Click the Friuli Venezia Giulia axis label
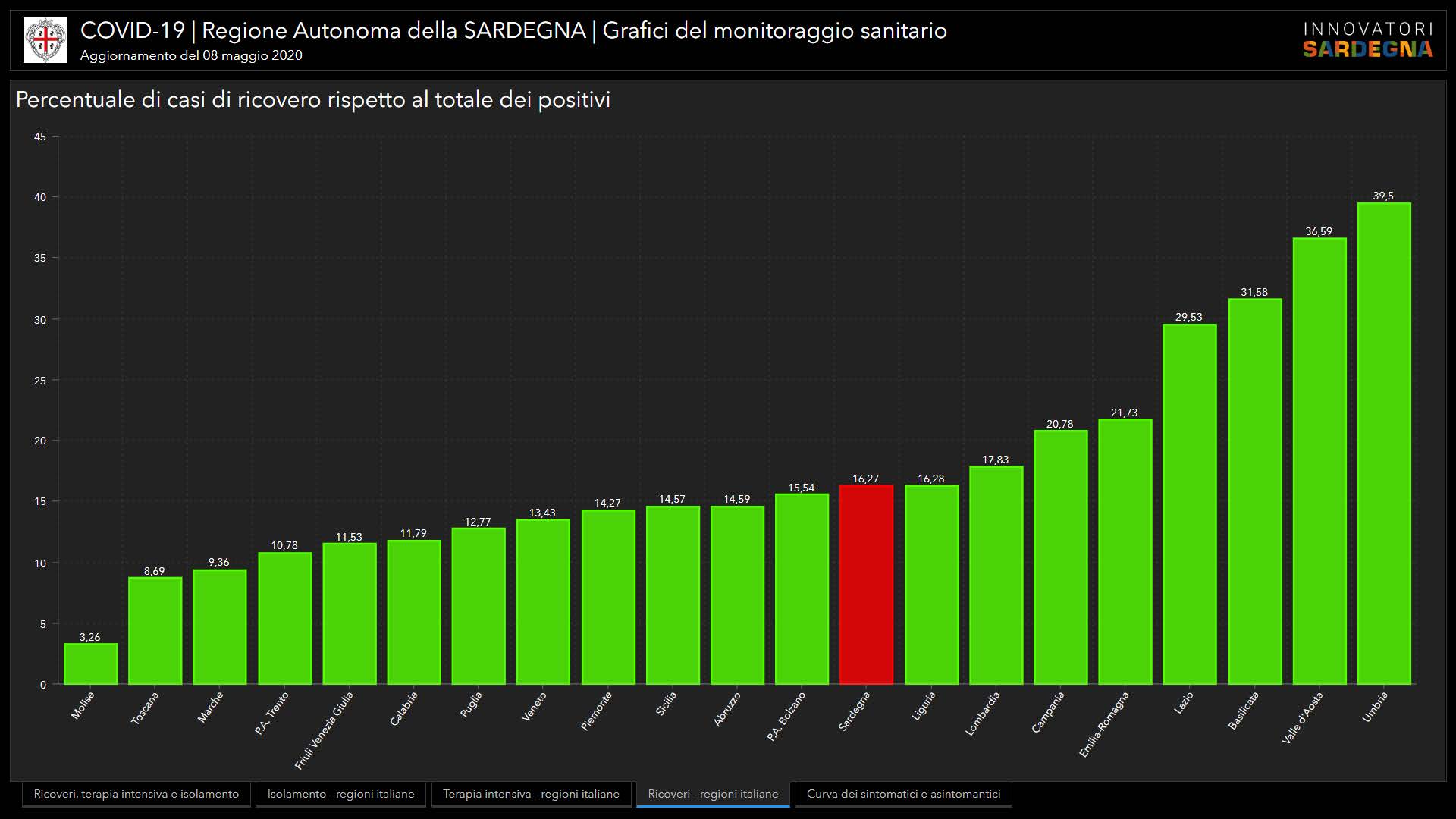This screenshot has width=1456, height=819. pos(325,730)
